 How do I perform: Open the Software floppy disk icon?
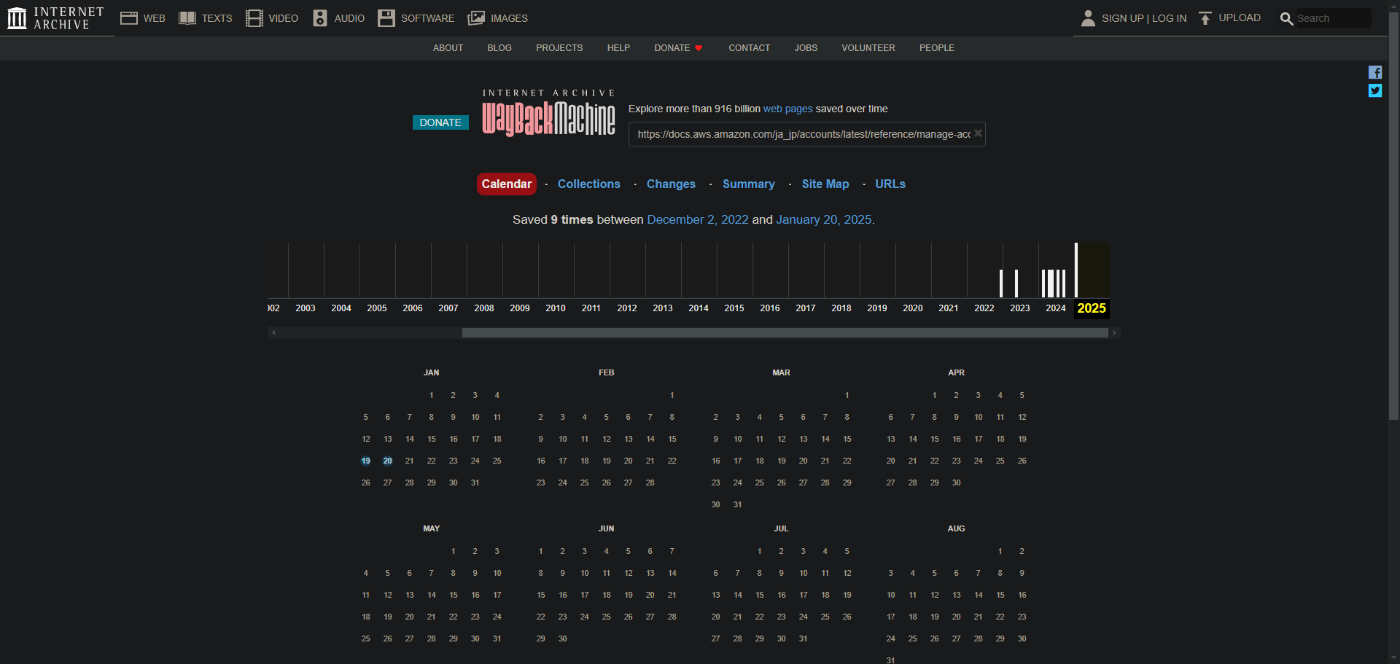click(386, 18)
